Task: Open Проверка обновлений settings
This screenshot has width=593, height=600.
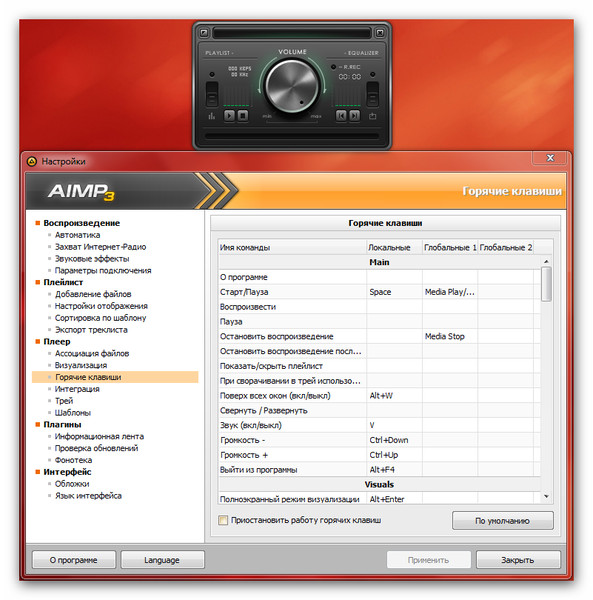Action: coord(96,448)
